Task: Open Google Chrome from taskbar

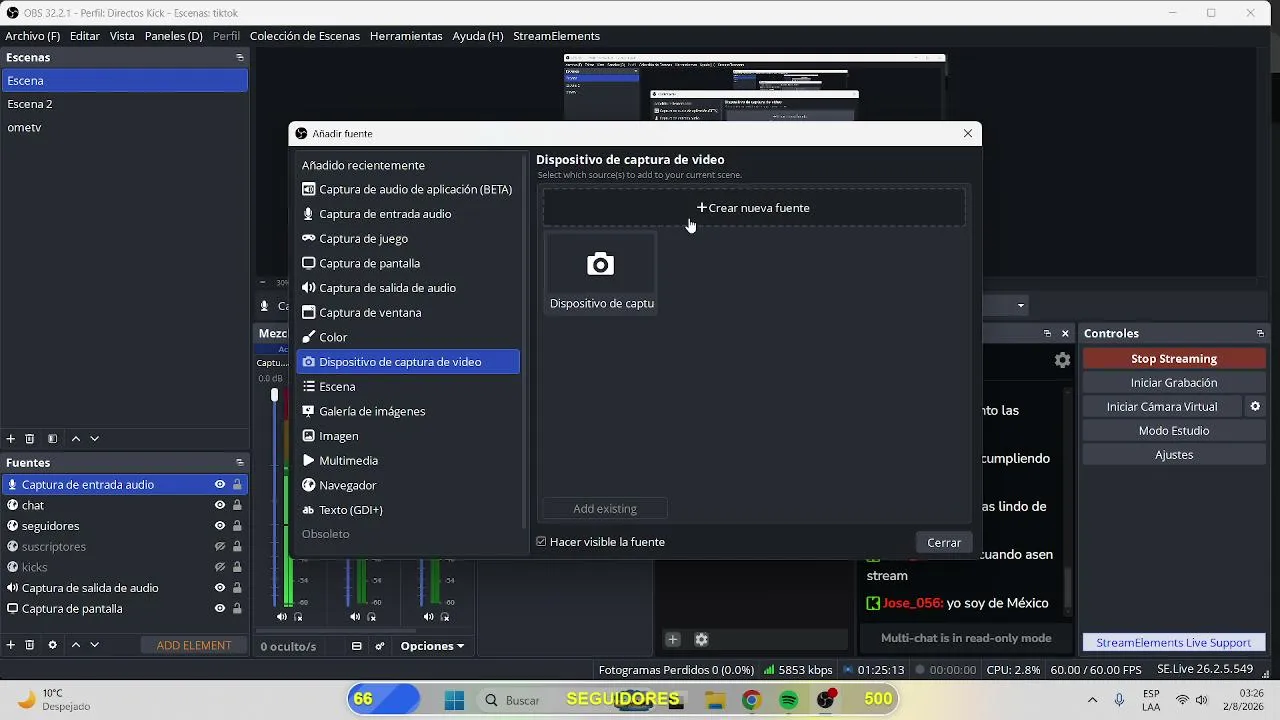Action: click(751, 700)
